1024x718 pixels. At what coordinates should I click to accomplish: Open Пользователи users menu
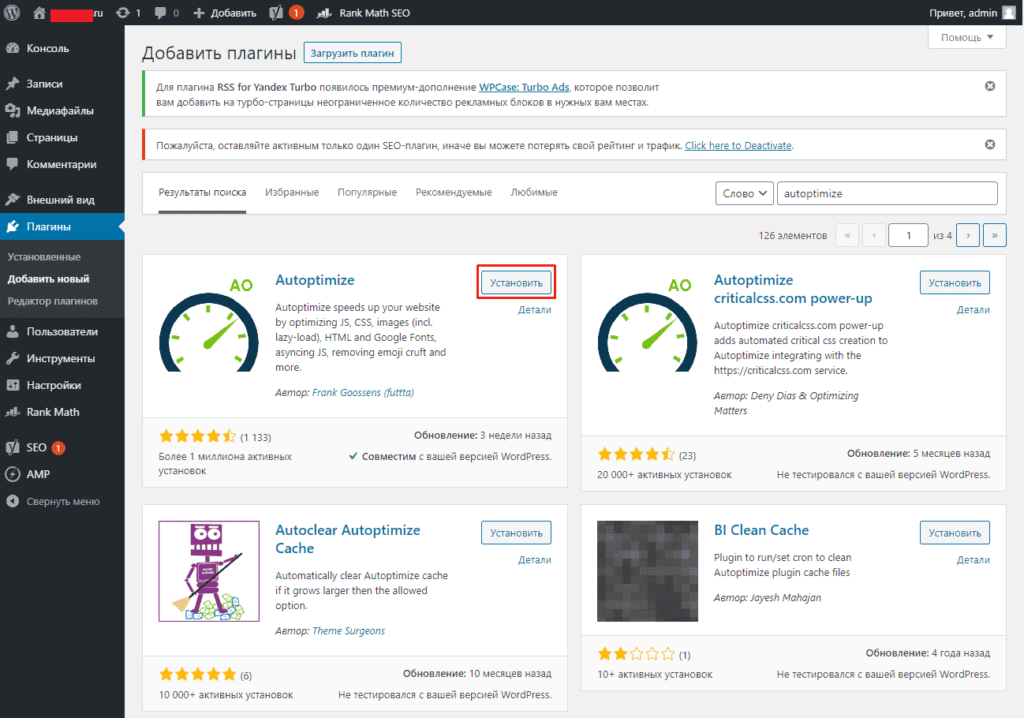(x=62, y=331)
